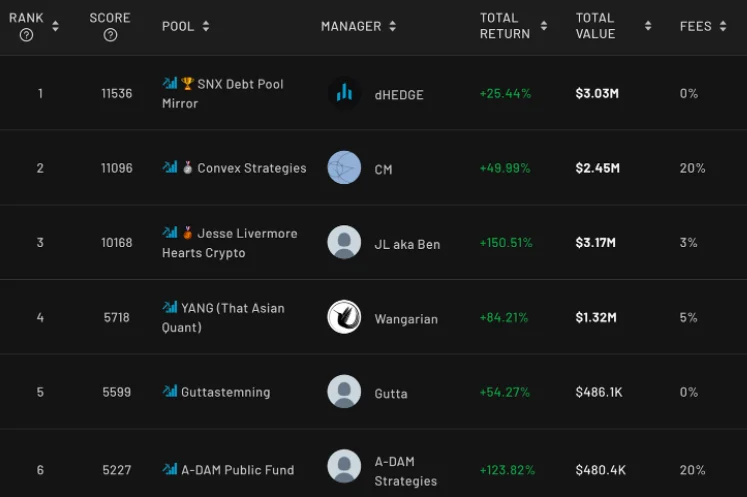Screen dimensions: 747x497
Task: Open the A-DAM Public Fund pool
Action: tap(238, 470)
